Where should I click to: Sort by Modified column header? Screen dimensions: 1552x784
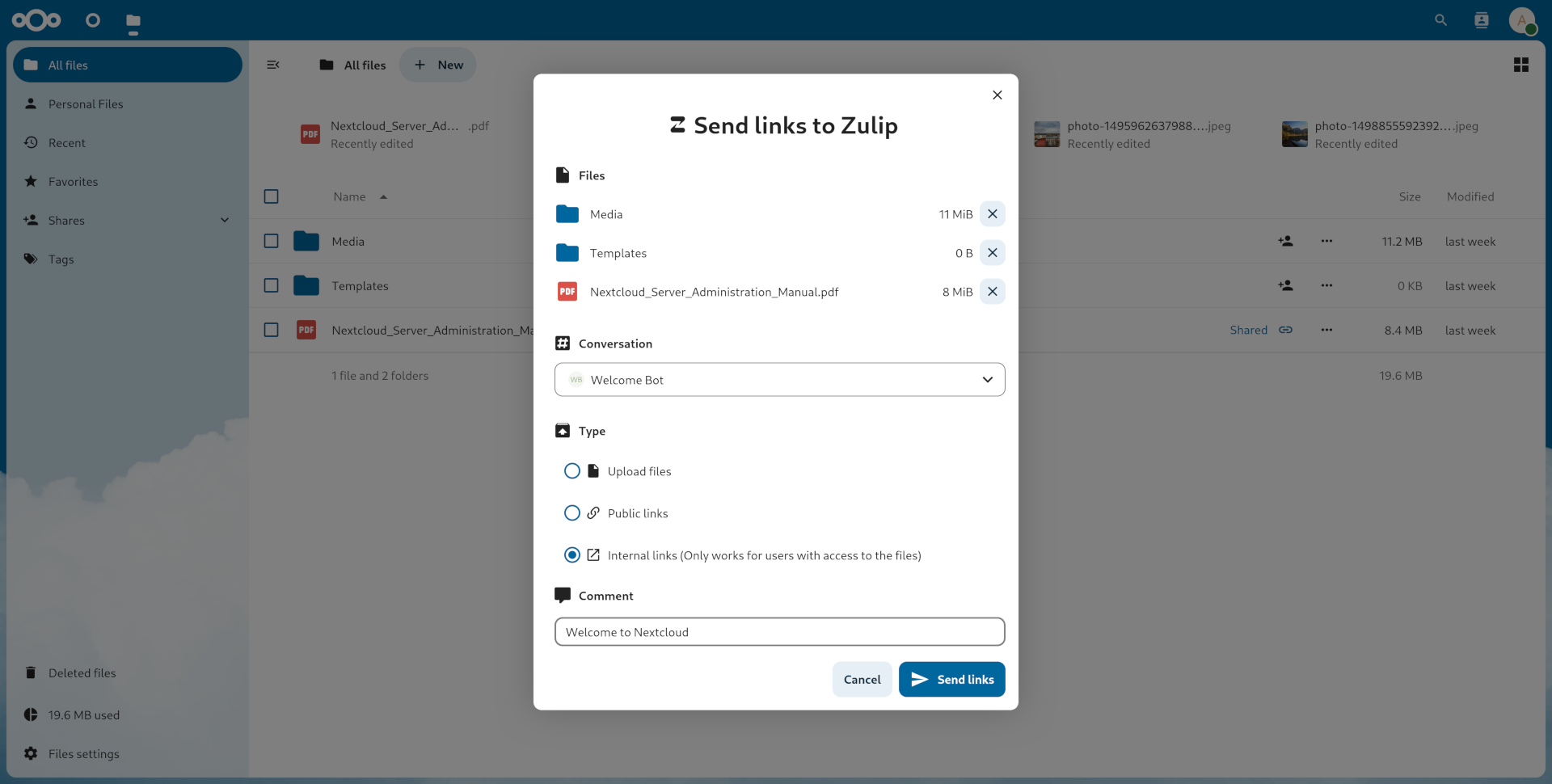1470,196
